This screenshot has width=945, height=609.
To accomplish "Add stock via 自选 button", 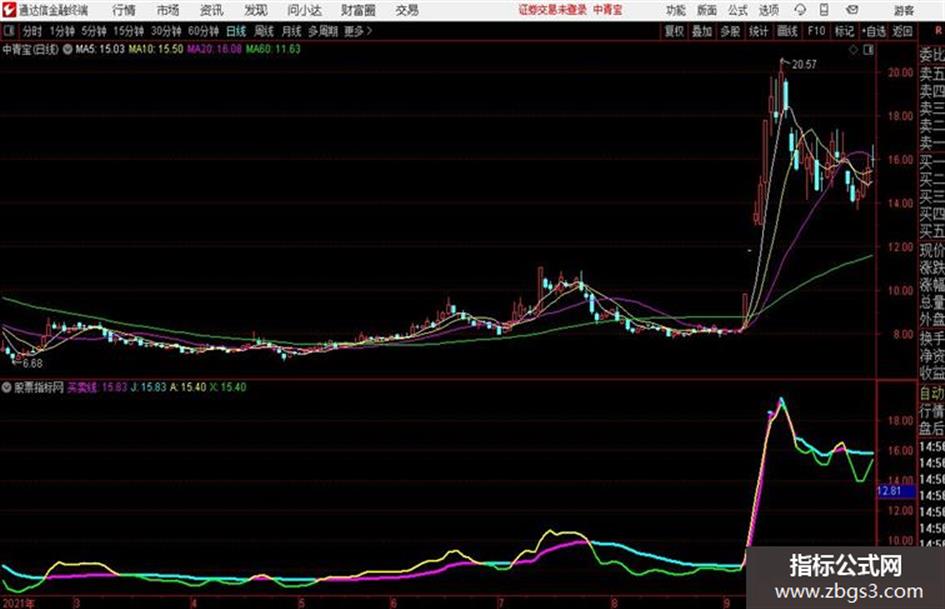I will tap(874, 31).
